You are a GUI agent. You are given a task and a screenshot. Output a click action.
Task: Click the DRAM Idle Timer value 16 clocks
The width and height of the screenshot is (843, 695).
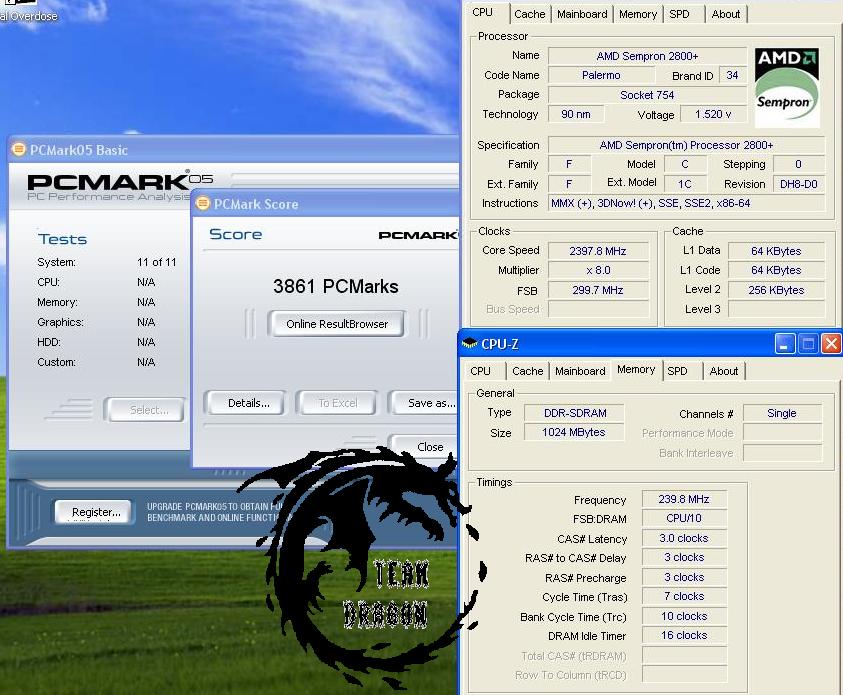(684, 635)
